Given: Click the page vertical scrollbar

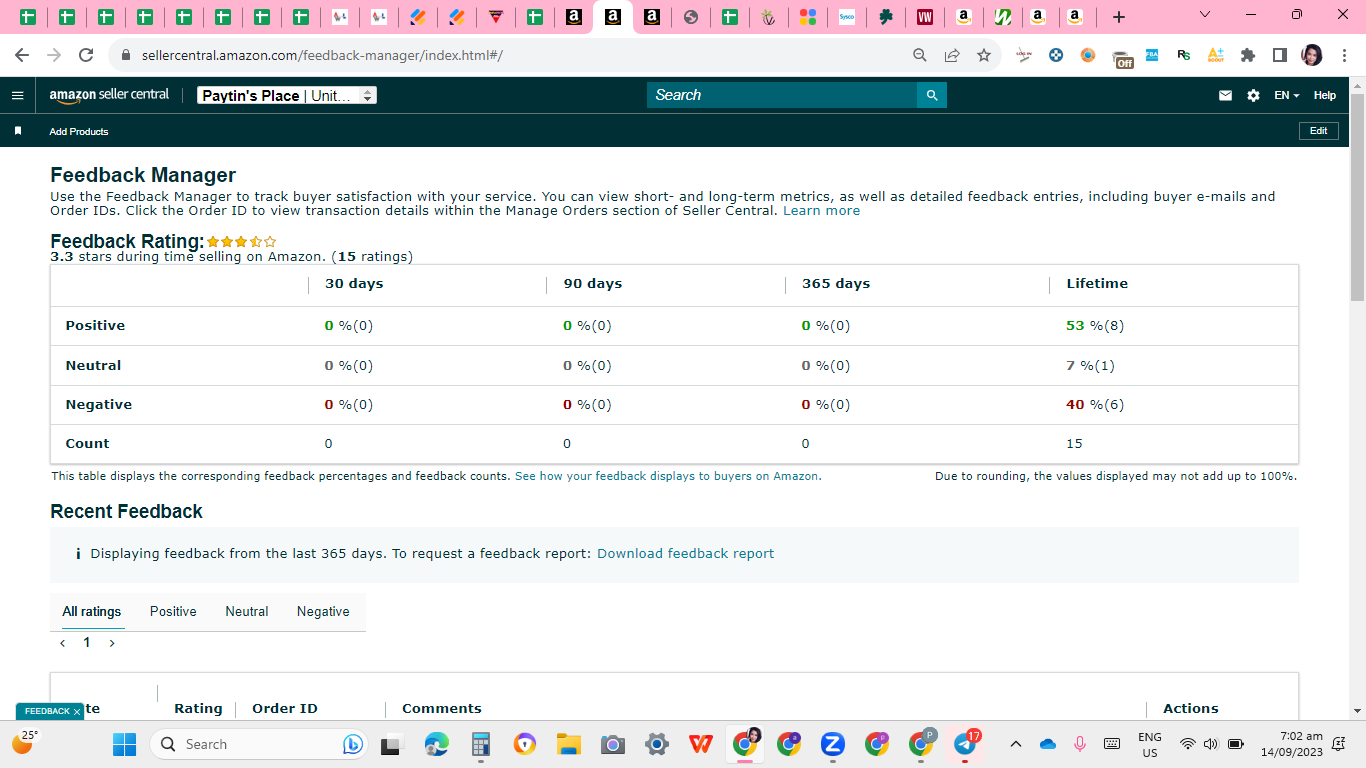Looking at the screenshot, I should [1357, 197].
